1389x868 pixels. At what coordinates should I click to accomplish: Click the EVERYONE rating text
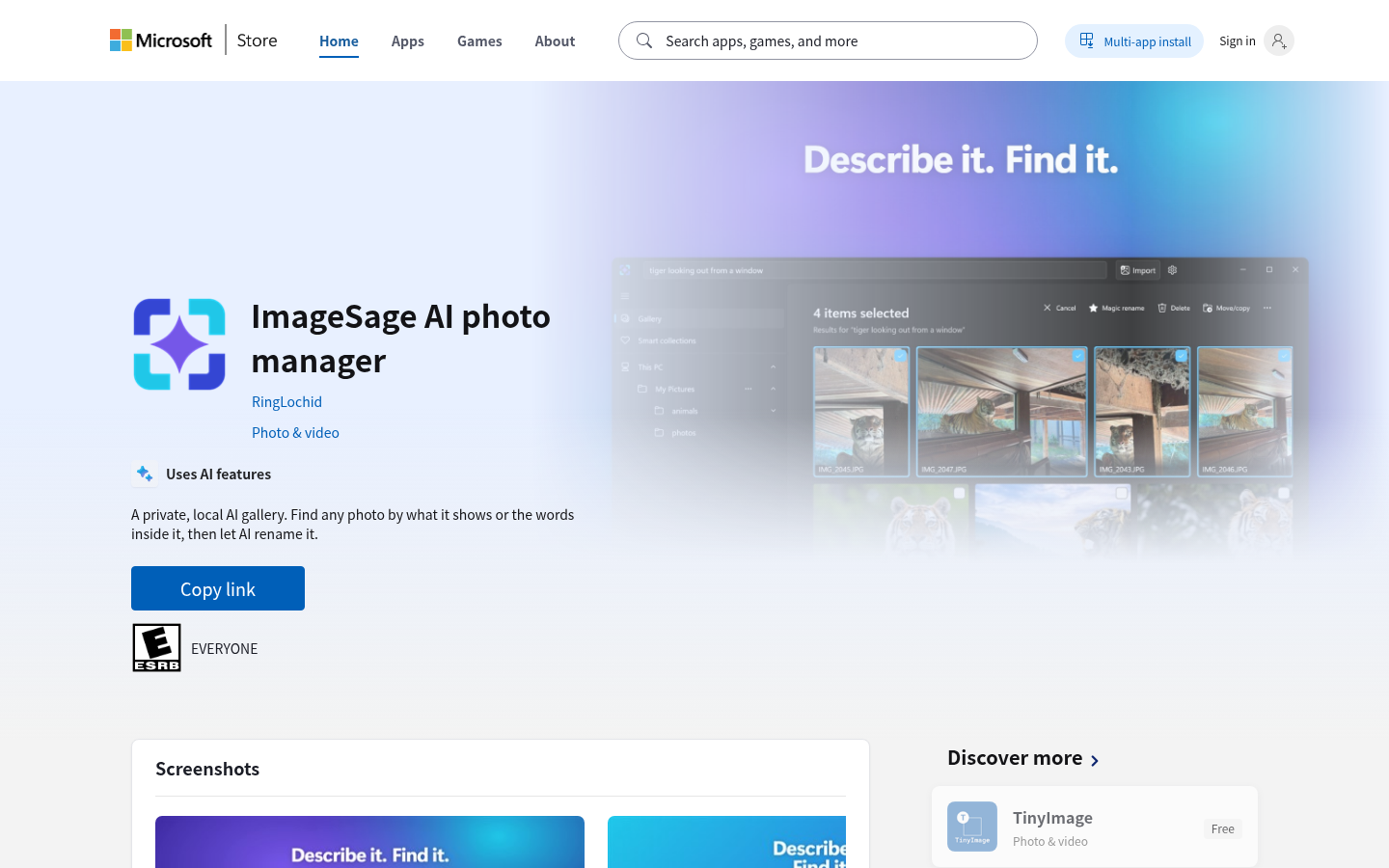coord(224,648)
